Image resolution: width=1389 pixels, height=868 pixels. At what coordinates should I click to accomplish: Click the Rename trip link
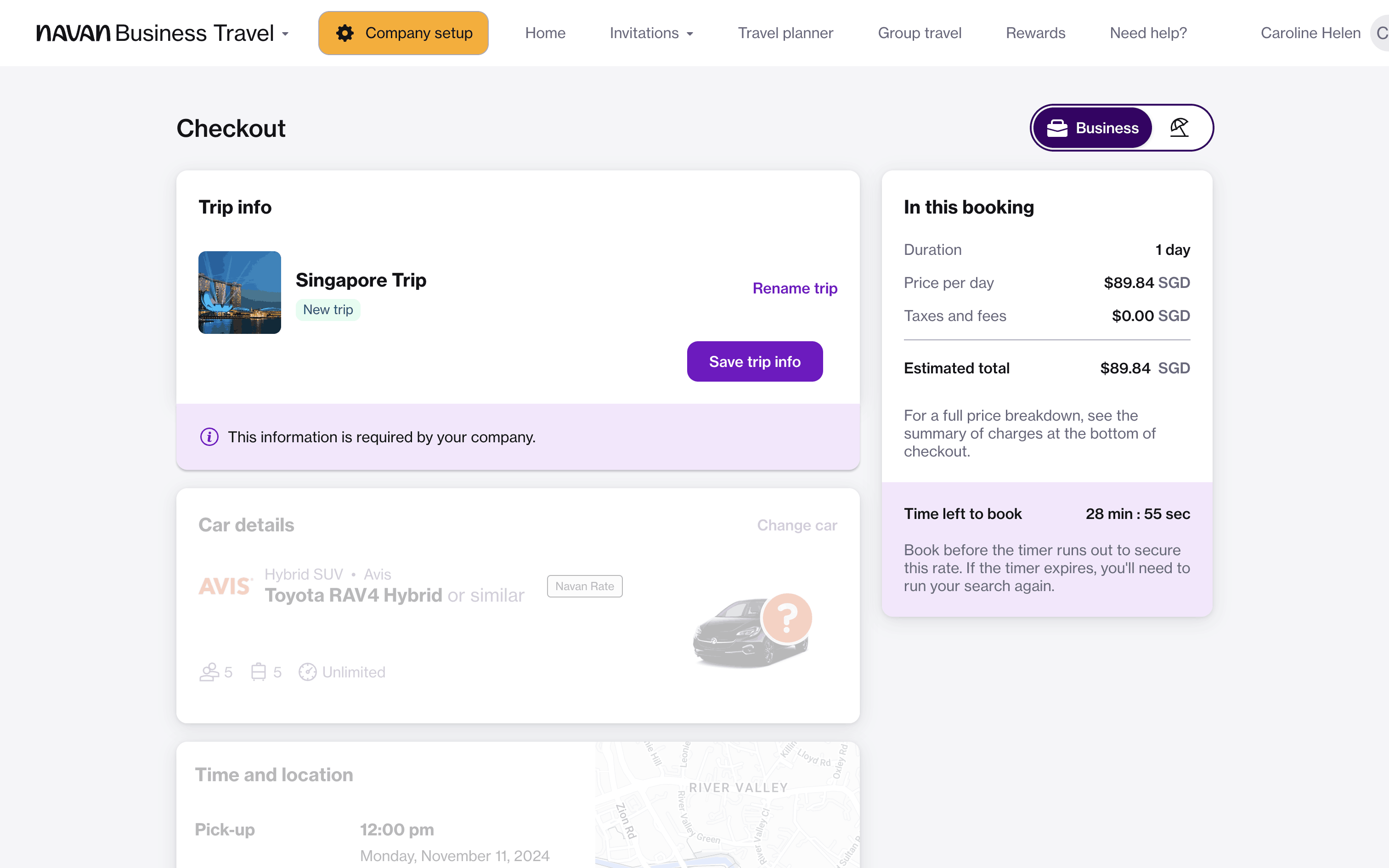(x=794, y=288)
